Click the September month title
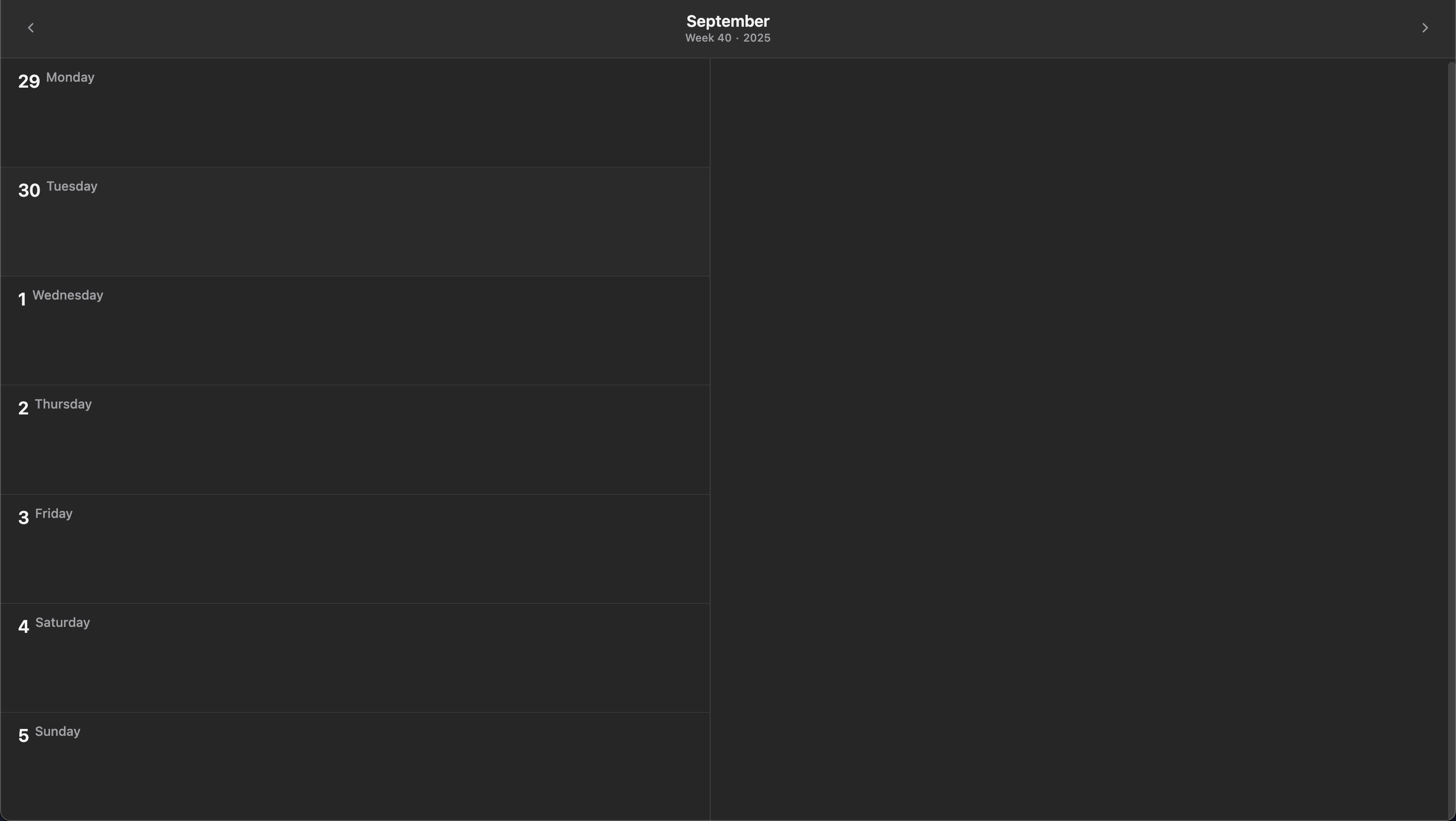Image resolution: width=1456 pixels, height=821 pixels. (x=728, y=21)
